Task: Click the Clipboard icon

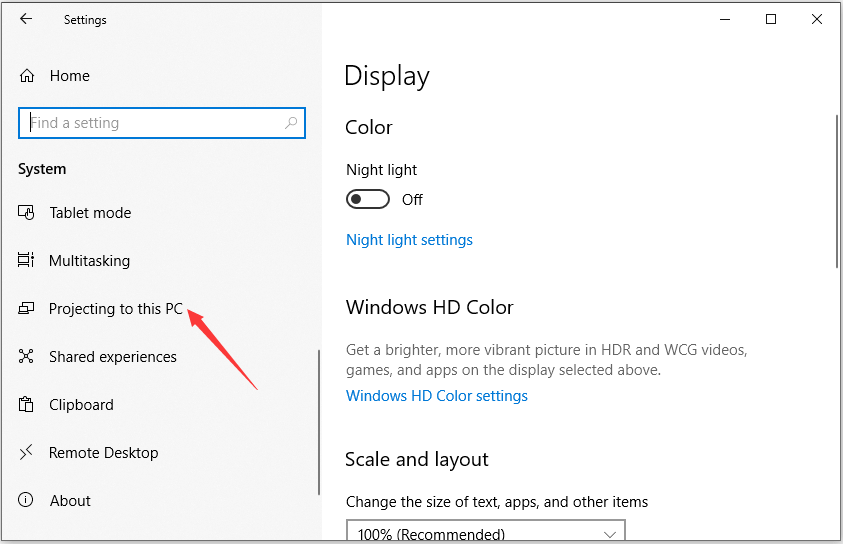Action: [26, 404]
